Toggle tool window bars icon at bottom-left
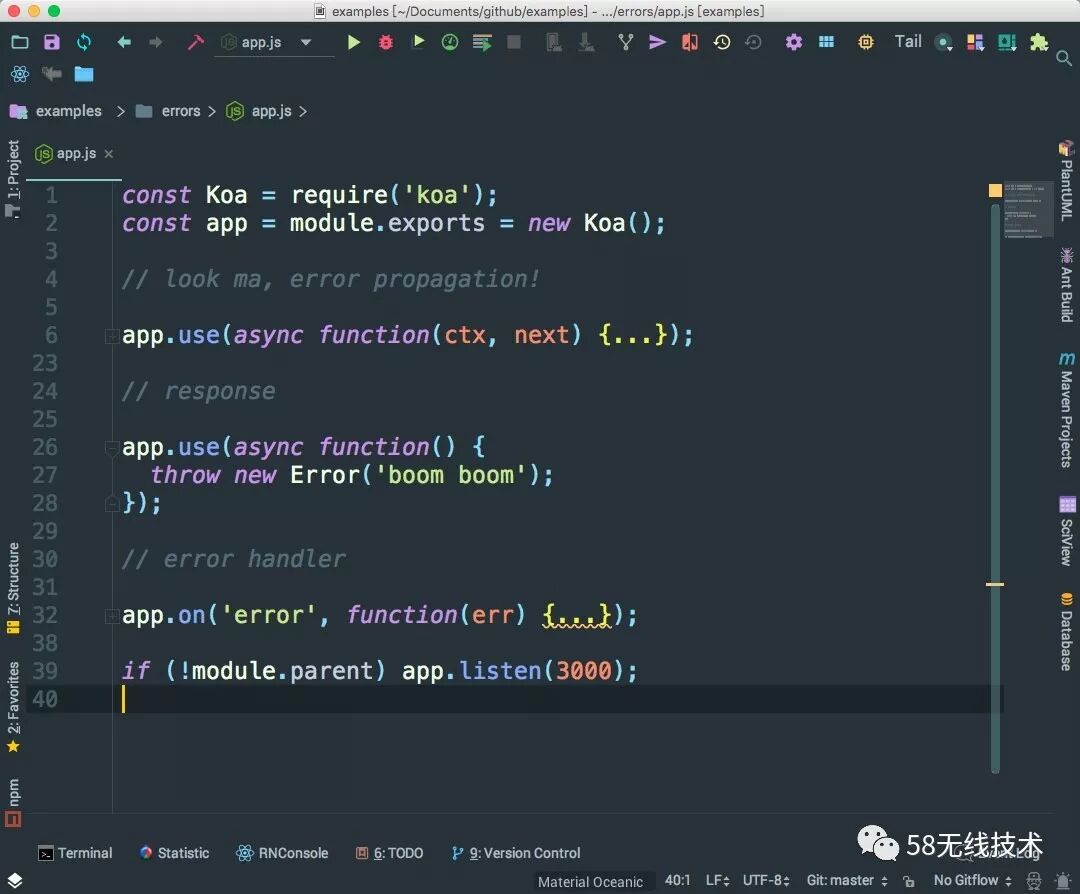 pos(14,881)
